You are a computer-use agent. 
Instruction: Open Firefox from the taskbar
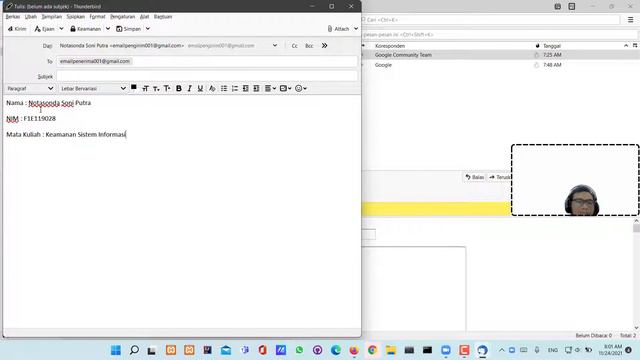click(x=354, y=350)
